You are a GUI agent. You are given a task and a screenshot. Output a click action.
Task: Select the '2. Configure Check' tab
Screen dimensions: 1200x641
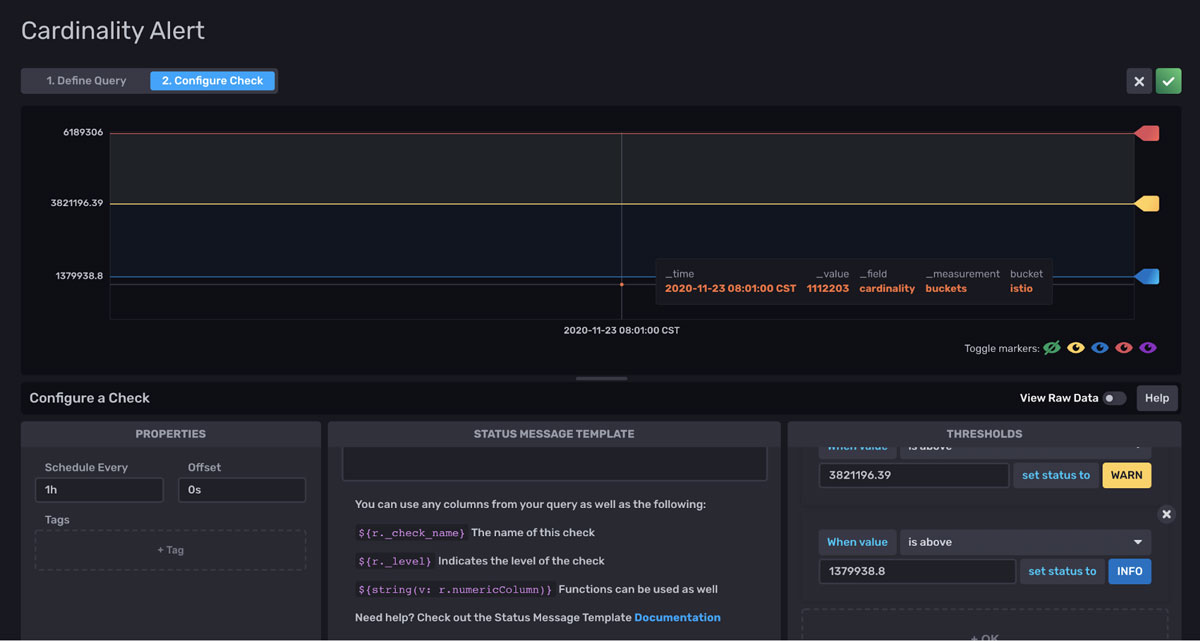[x=212, y=80]
